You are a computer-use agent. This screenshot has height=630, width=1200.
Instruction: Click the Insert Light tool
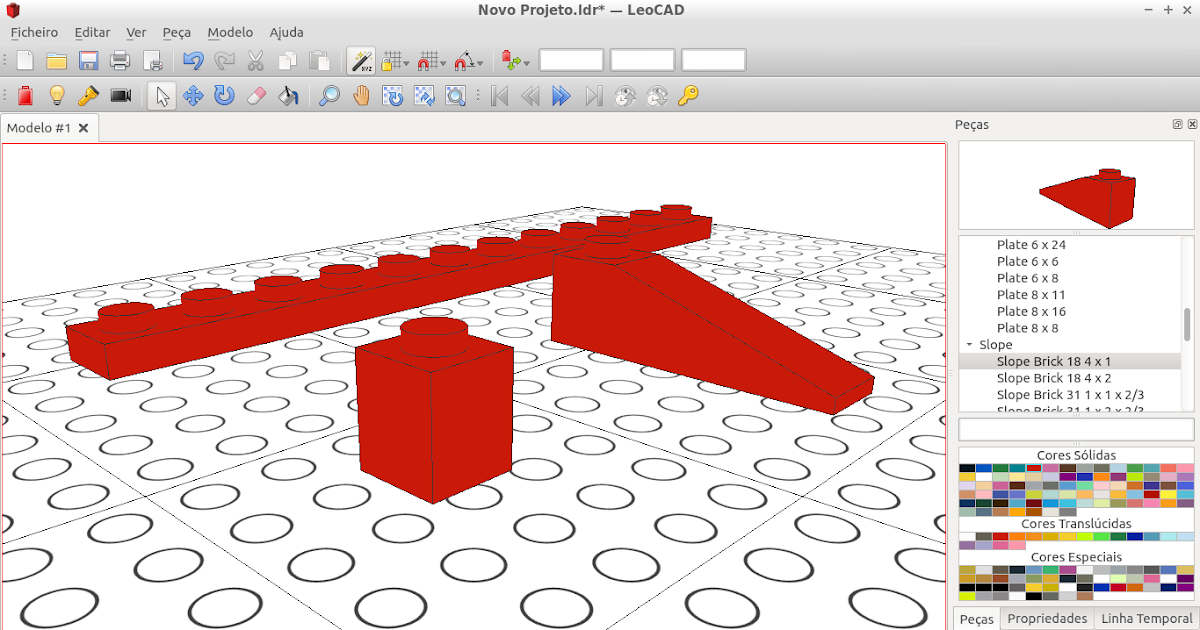(56, 96)
